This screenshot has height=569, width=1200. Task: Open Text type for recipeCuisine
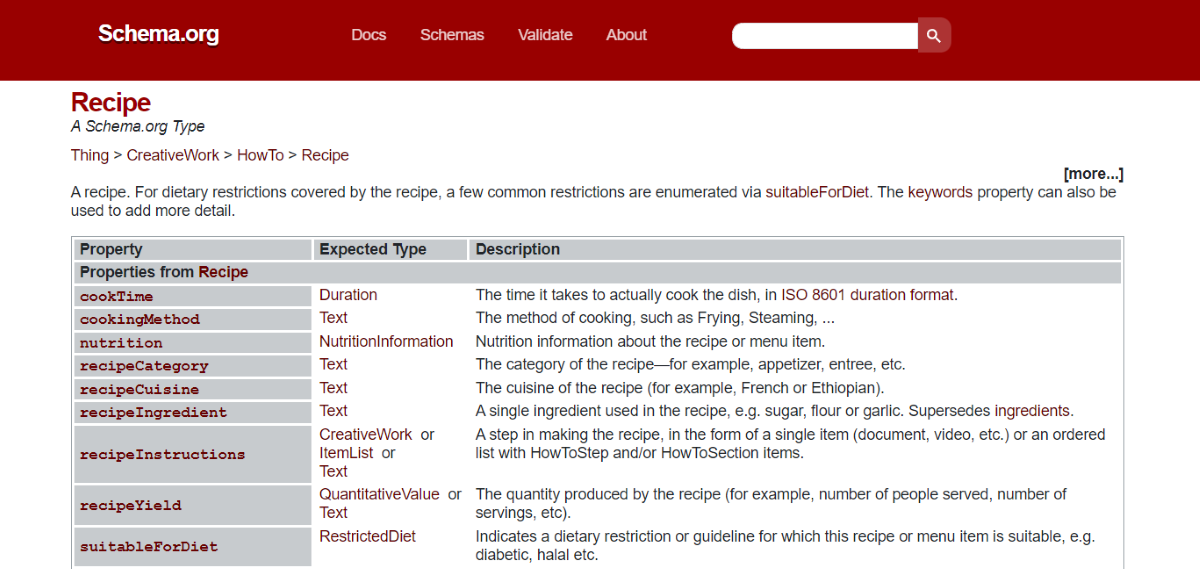pyautogui.click(x=333, y=388)
